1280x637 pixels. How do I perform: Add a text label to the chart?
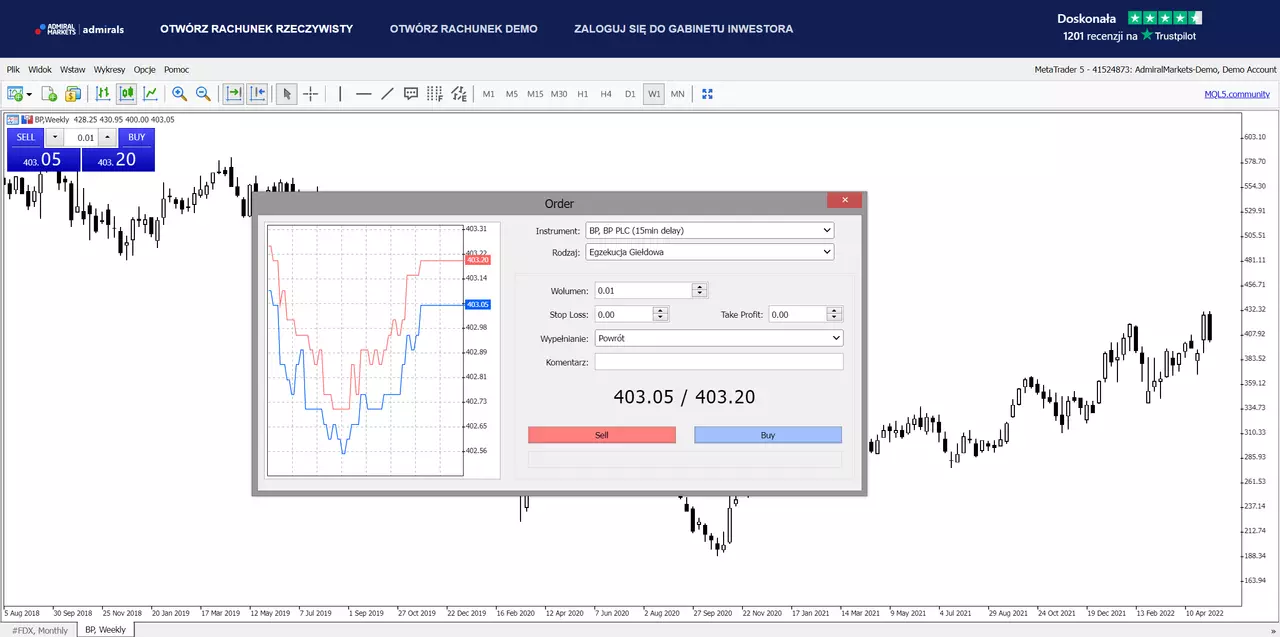(x=411, y=94)
